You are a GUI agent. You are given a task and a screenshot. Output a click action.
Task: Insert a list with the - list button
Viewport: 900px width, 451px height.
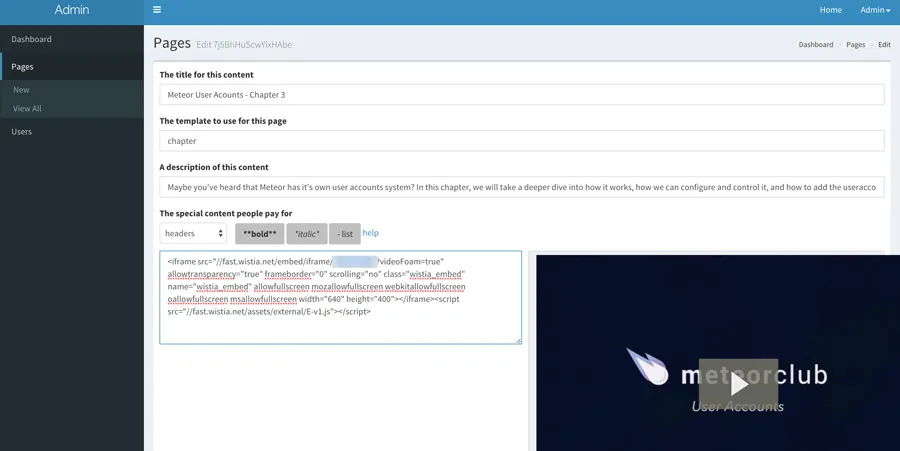point(345,234)
